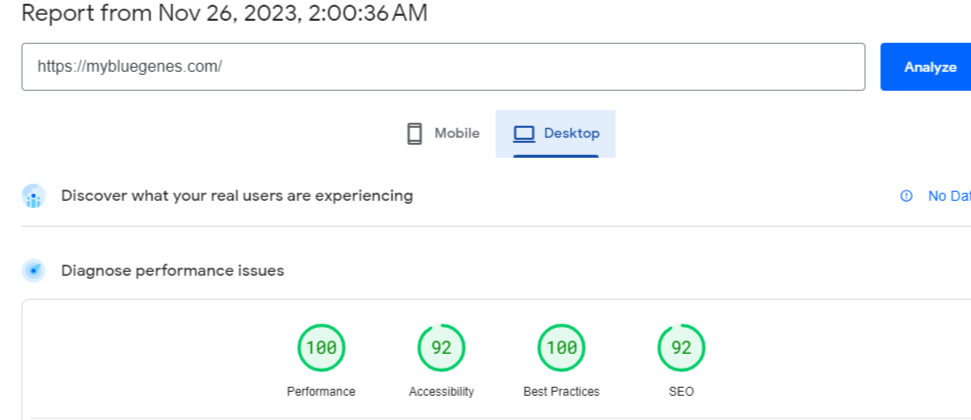Jump to the Accessibility category label
Screen dimensions: 971x420
pos(441,392)
